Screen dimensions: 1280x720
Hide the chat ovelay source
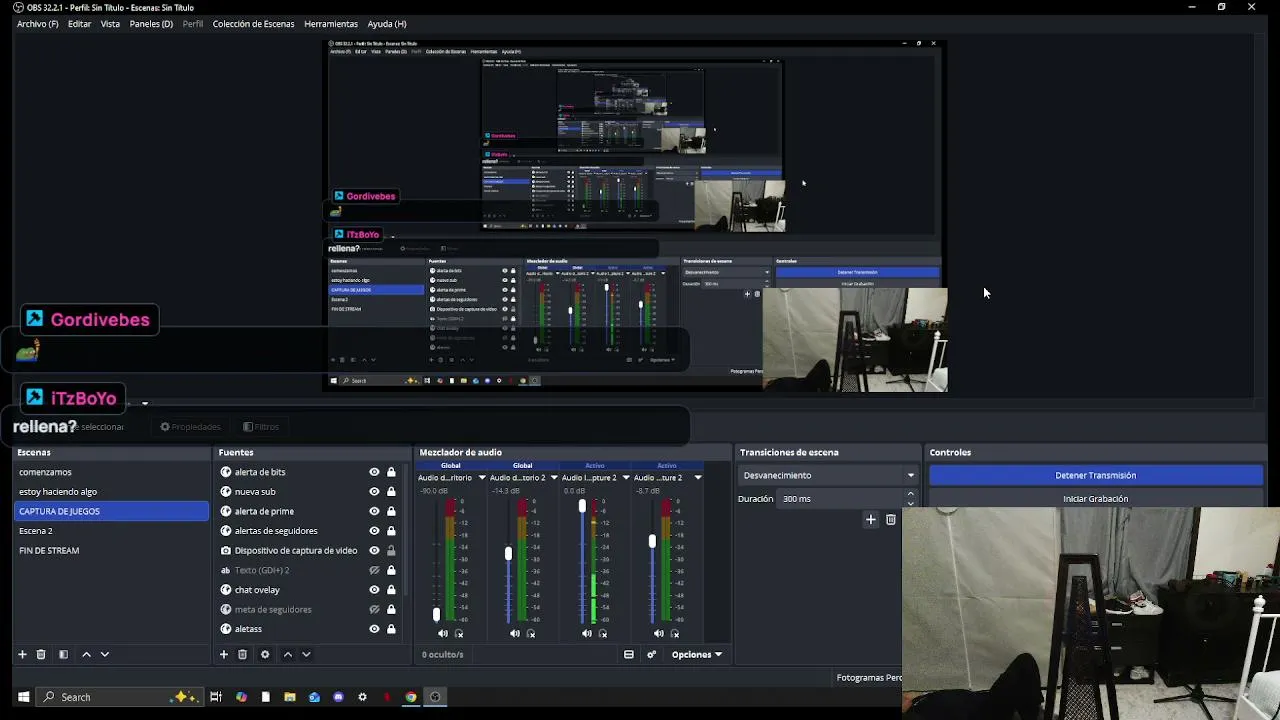(x=374, y=590)
